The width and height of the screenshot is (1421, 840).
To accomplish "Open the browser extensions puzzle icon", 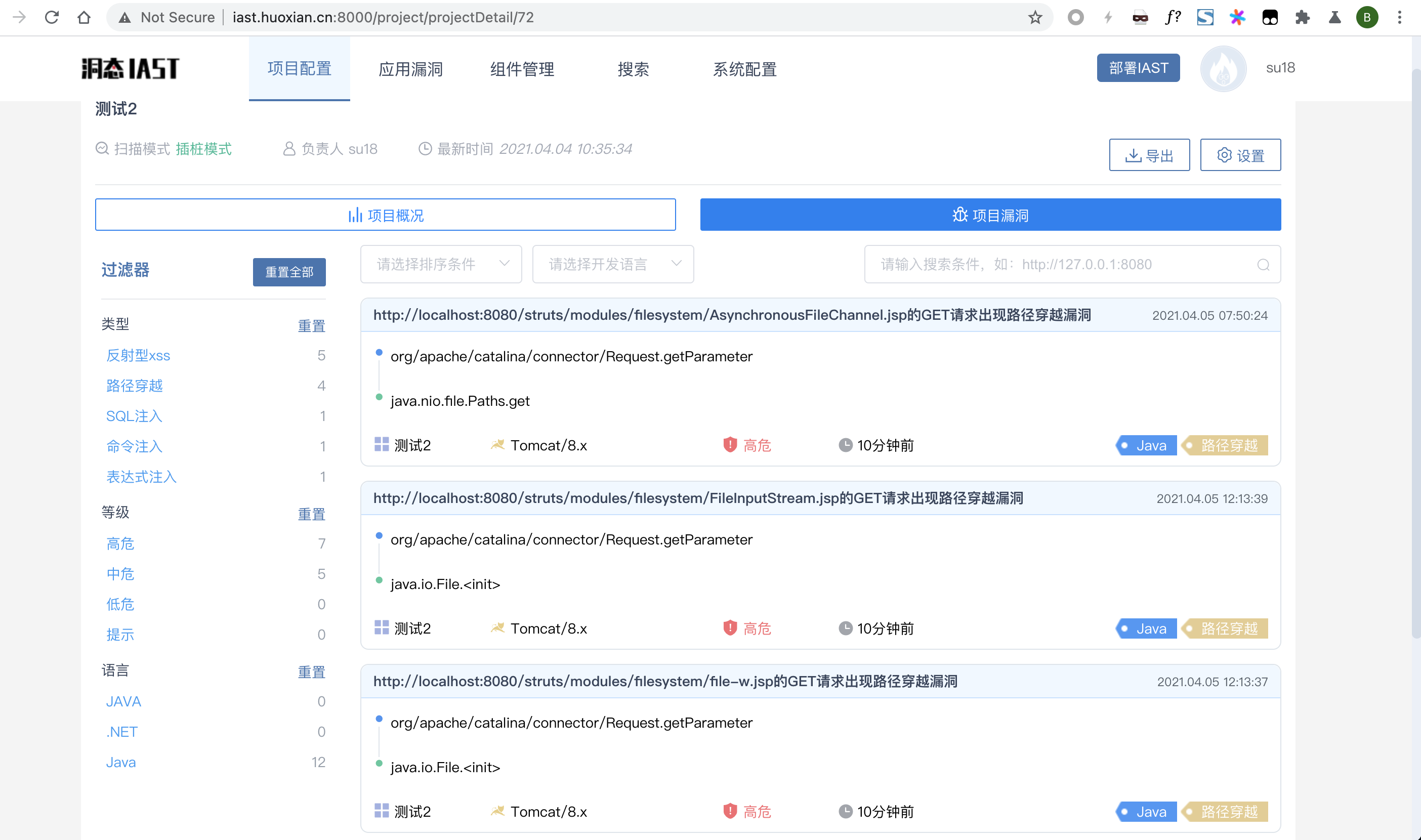I will pos(1302,17).
